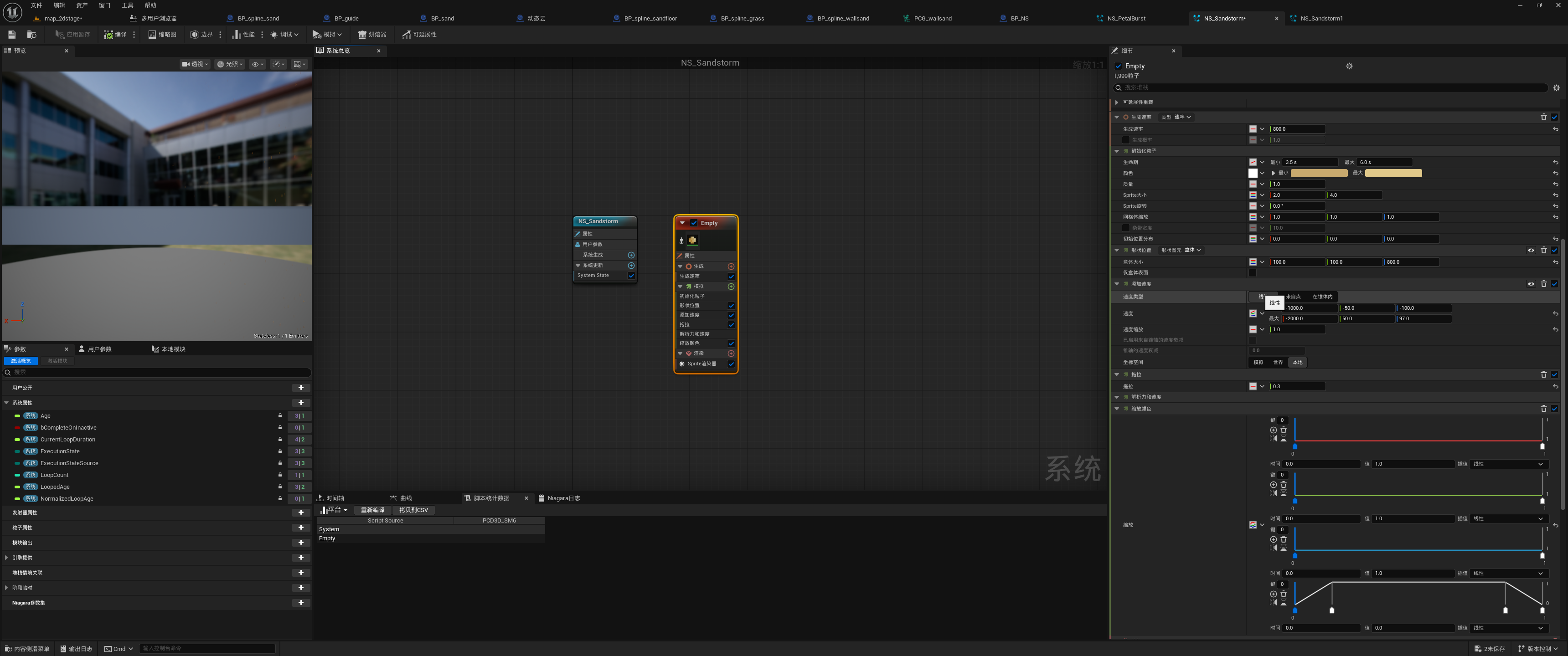This screenshot has width=1568, height=656.
Task: Open 最大 color swatch picker
Action: point(1393,174)
